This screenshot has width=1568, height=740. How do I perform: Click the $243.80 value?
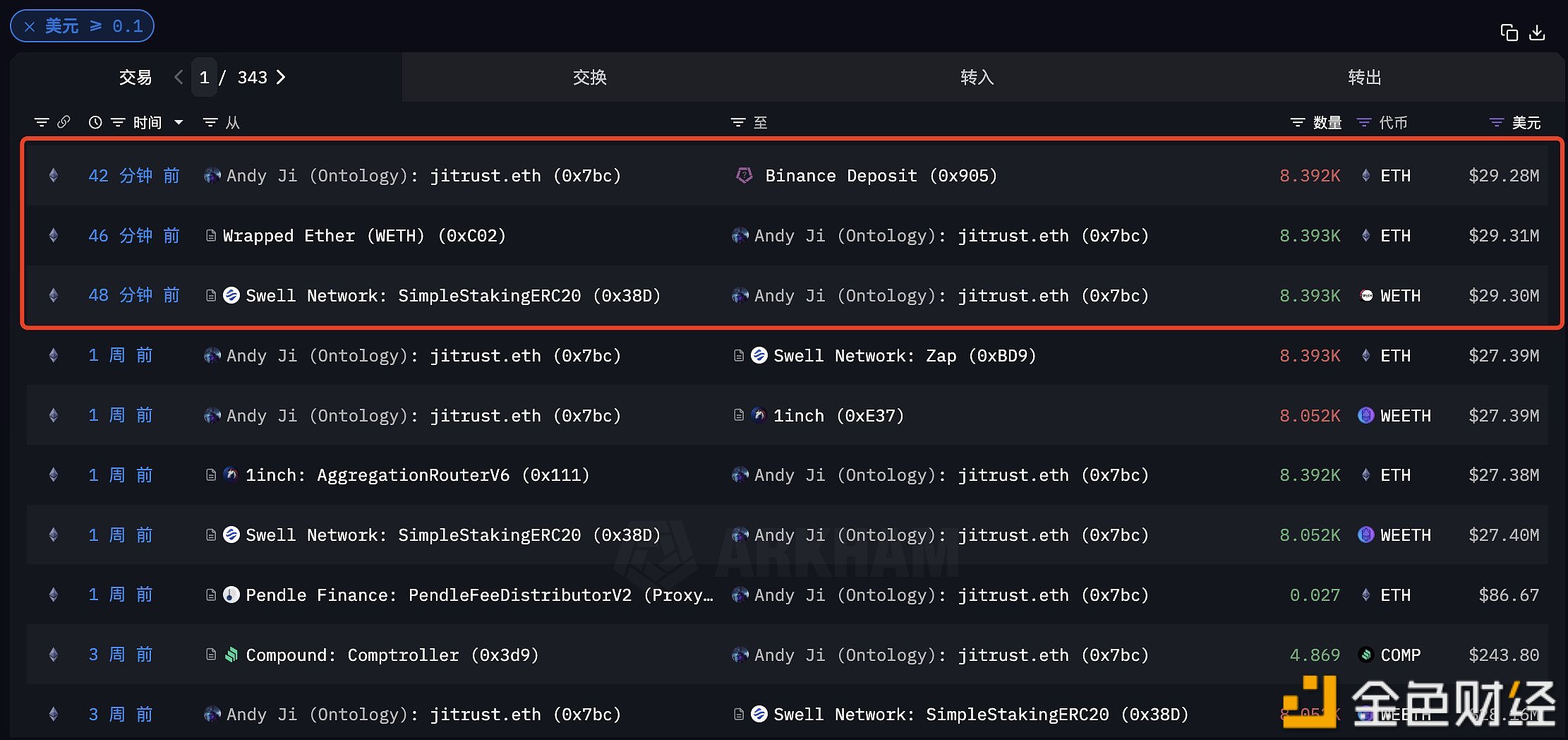point(1504,655)
